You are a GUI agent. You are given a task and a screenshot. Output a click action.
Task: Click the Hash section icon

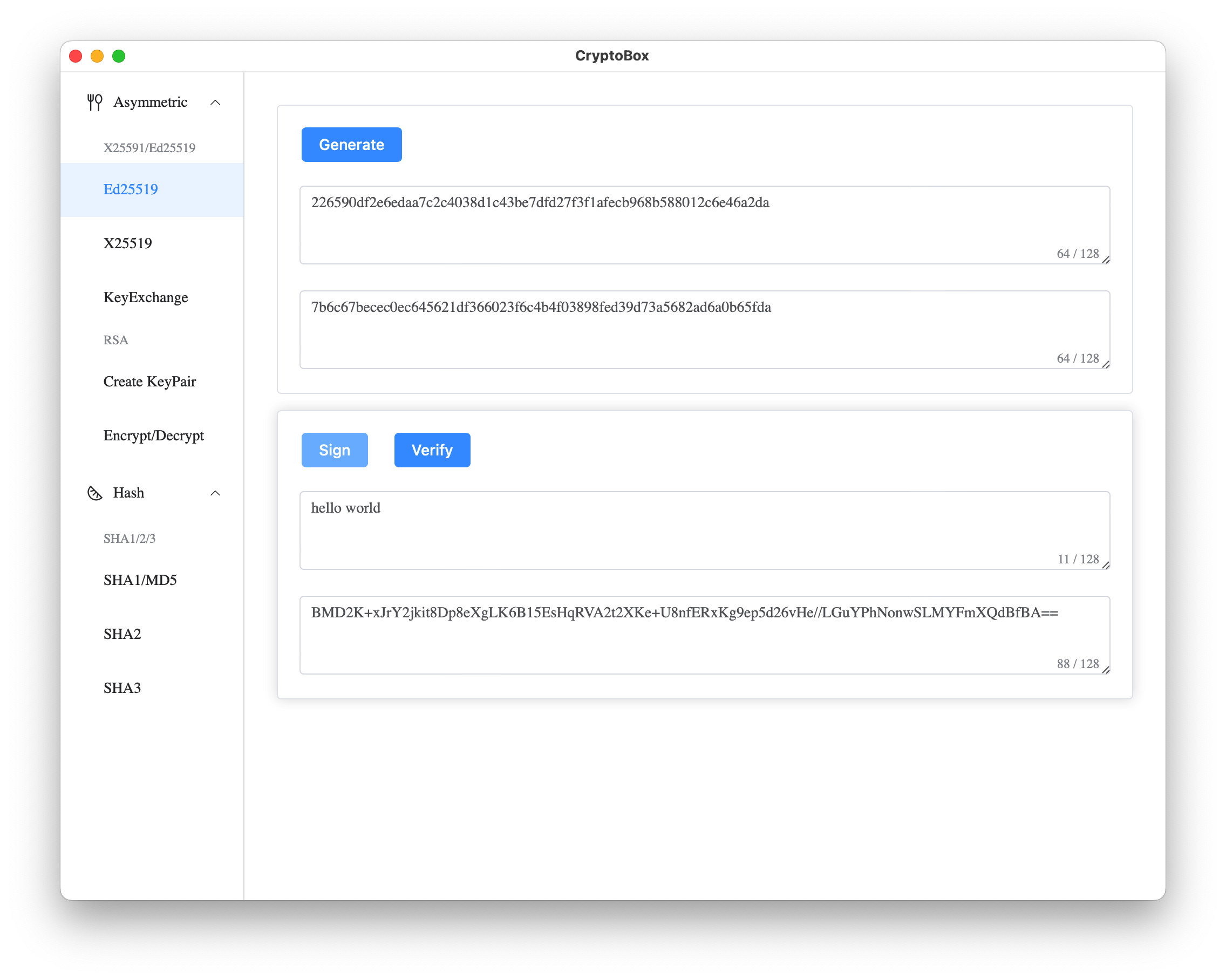(x=94, y=493)
